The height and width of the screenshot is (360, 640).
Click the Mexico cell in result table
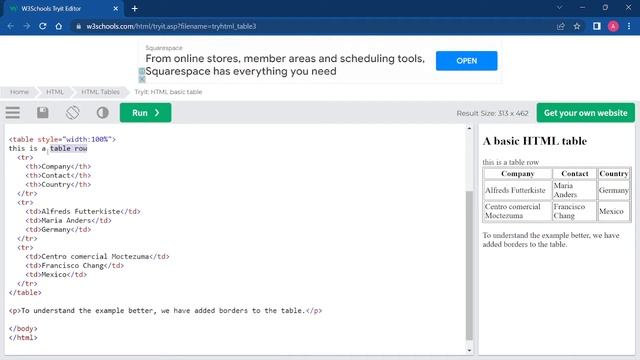[613, 211]
